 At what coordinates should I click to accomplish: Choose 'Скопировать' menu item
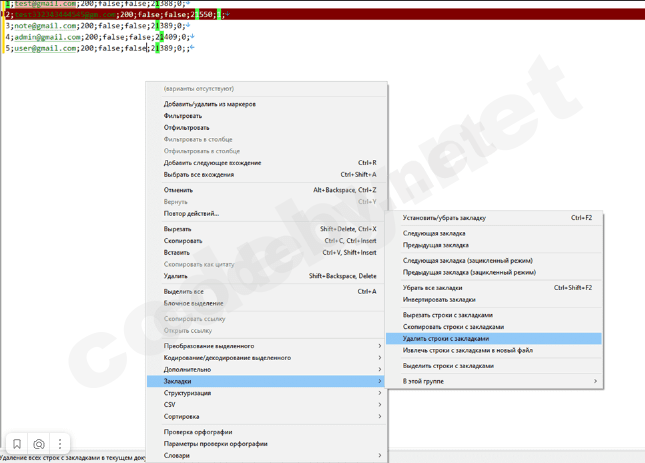click(x=267, y=241)
